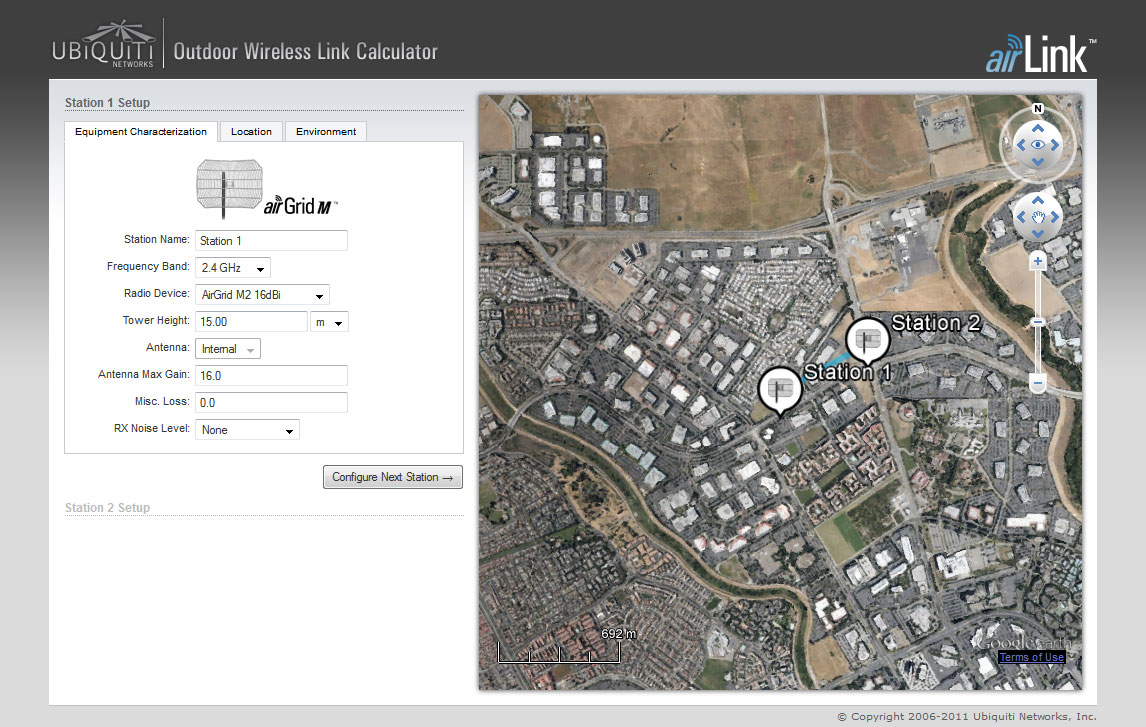Switch to the Environment tab
The image size is (1146, 727).
pos(326,132)
